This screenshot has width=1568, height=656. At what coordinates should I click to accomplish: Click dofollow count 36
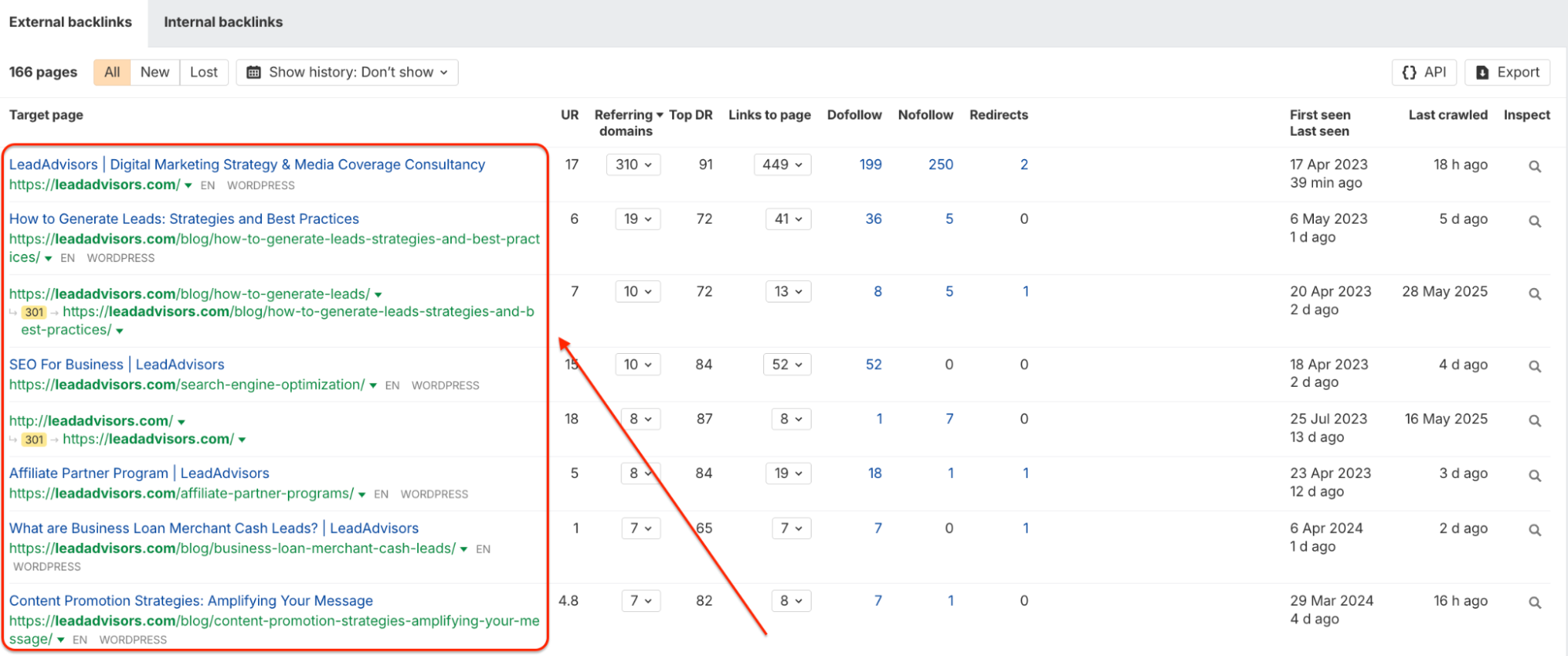(x=873, y=219)
